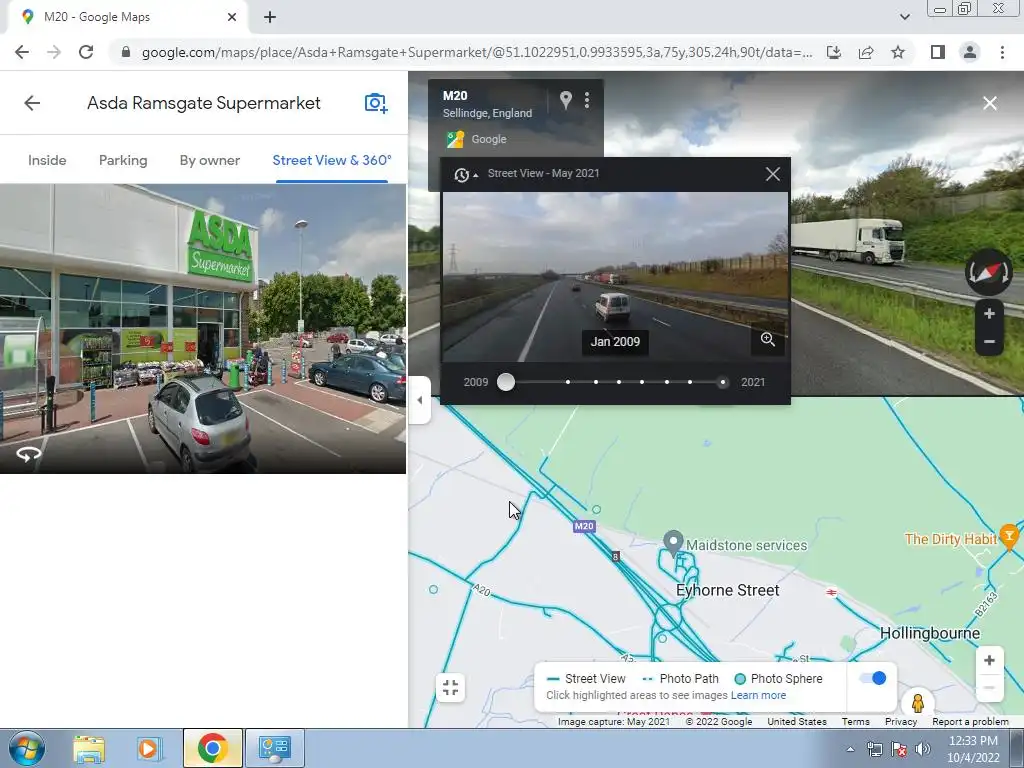Click the M20 location pin icon
The width and height of the screenshot is (1024, 768).
coord(566,100)
